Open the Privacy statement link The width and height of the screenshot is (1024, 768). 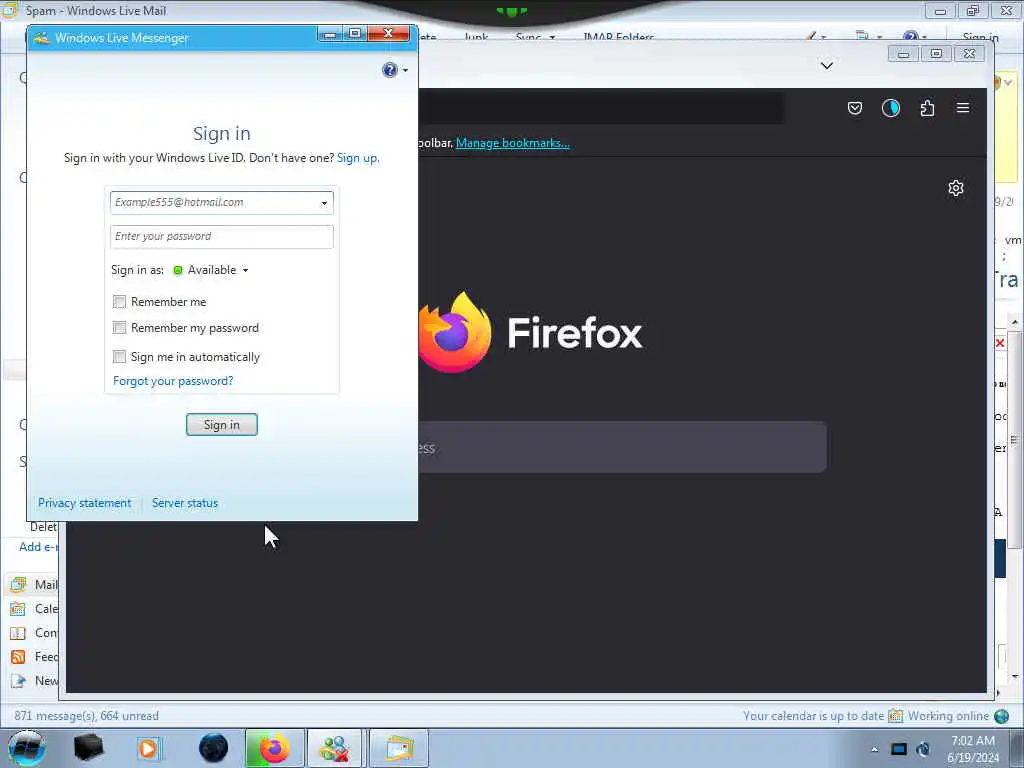point(84,503)
